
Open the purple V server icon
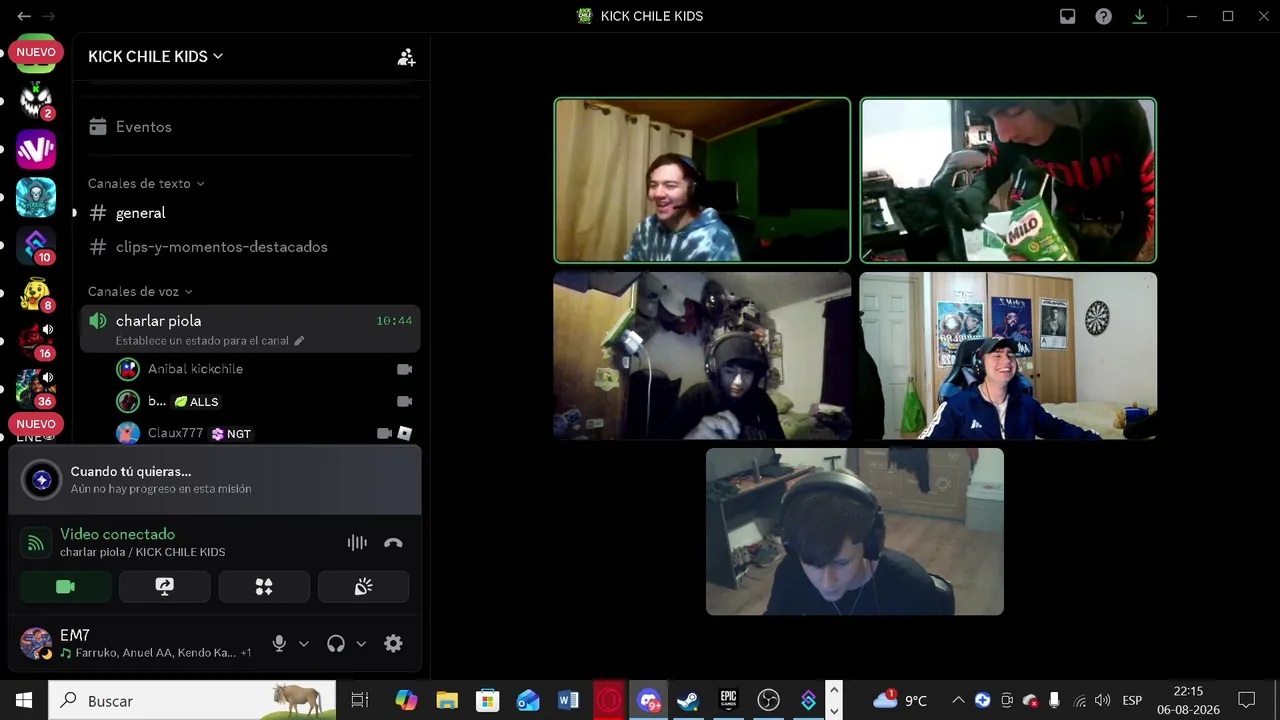36,149
